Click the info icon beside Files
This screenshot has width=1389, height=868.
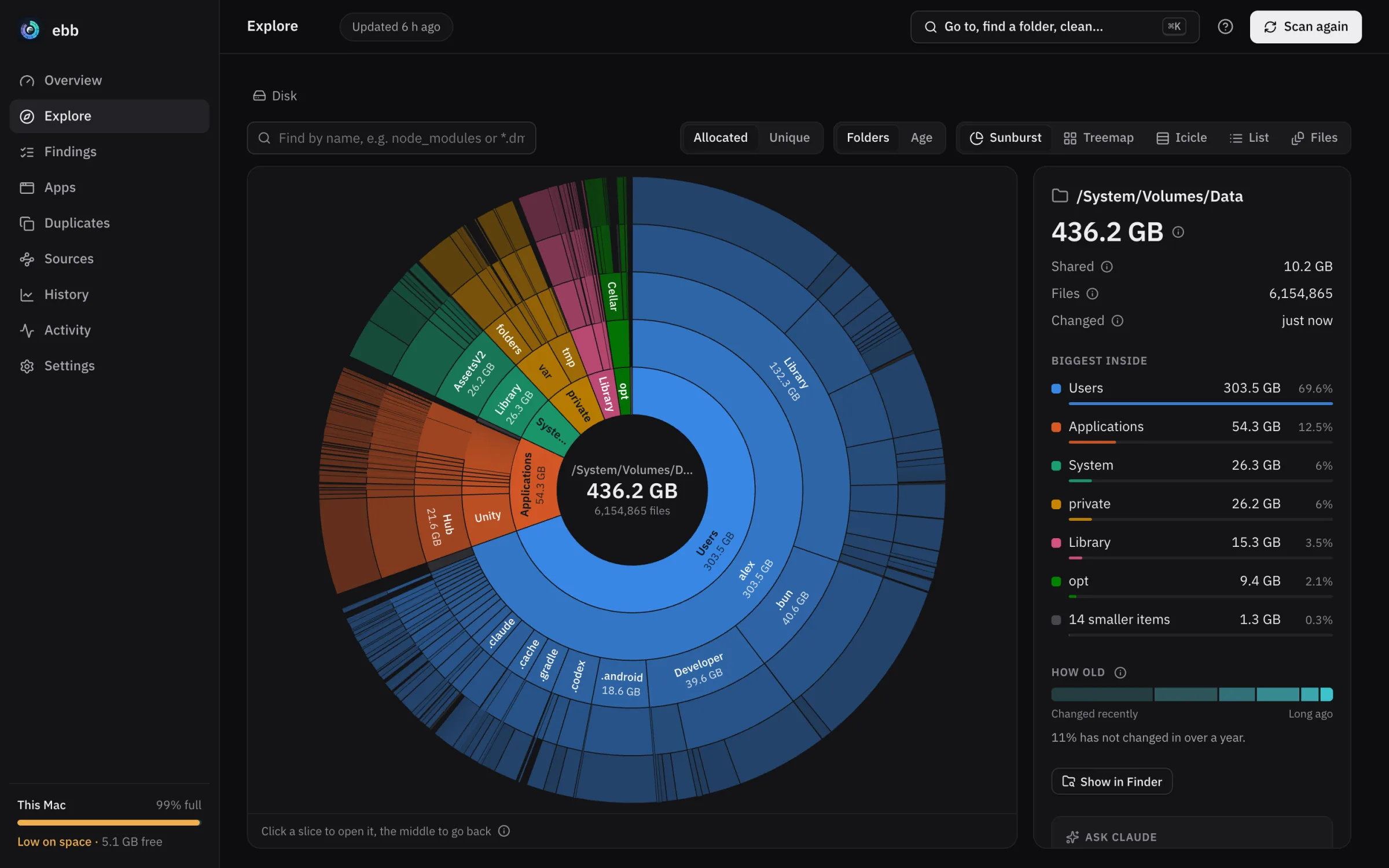(x=1092, y=294)
